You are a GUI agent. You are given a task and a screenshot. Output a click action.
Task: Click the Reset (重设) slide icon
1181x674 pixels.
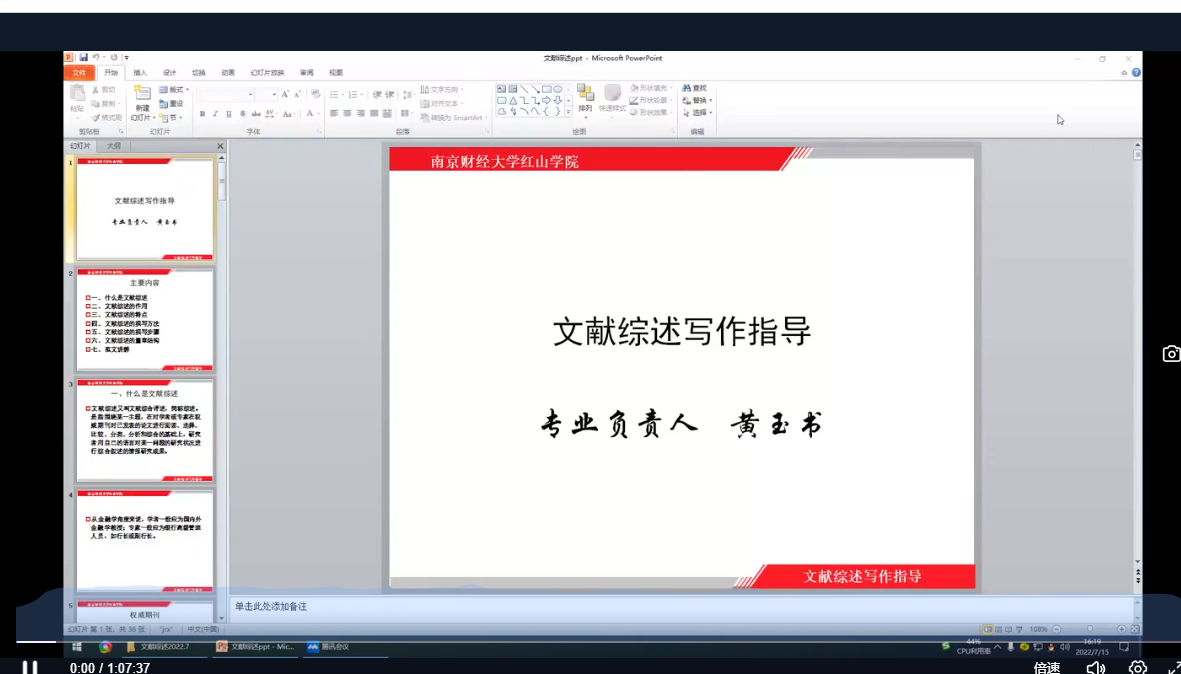click(171, 103)
